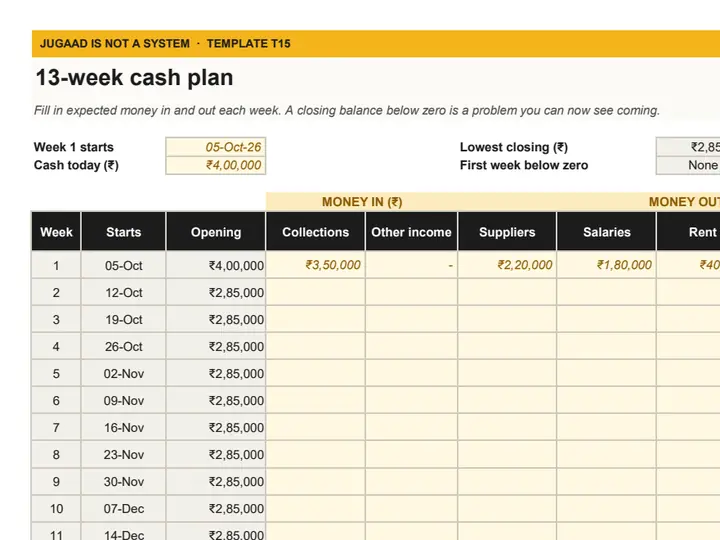Select week 1 Suppliers cell ₹2,20,000

coord(507,265)
